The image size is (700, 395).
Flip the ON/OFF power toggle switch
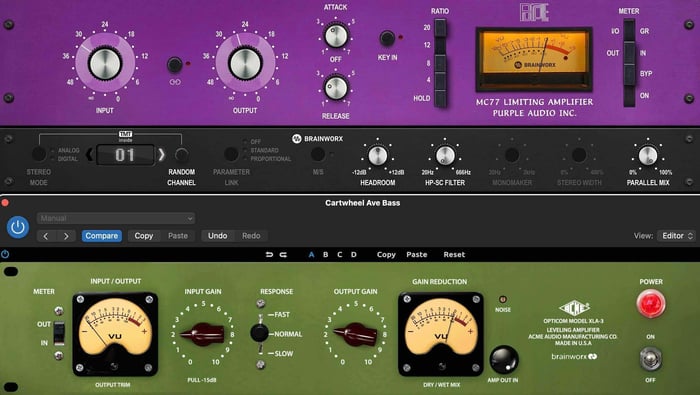tap(650, 359)
